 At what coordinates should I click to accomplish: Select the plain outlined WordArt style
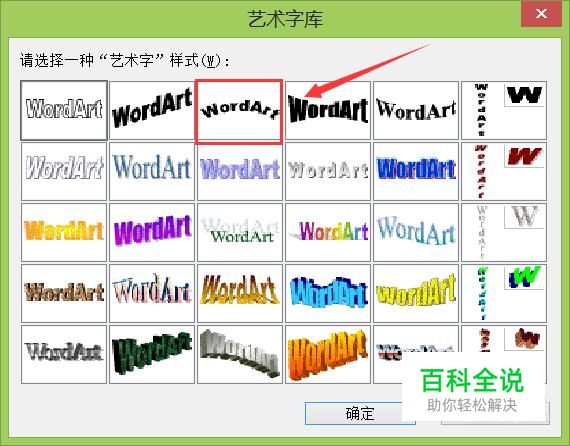(64, 111)
